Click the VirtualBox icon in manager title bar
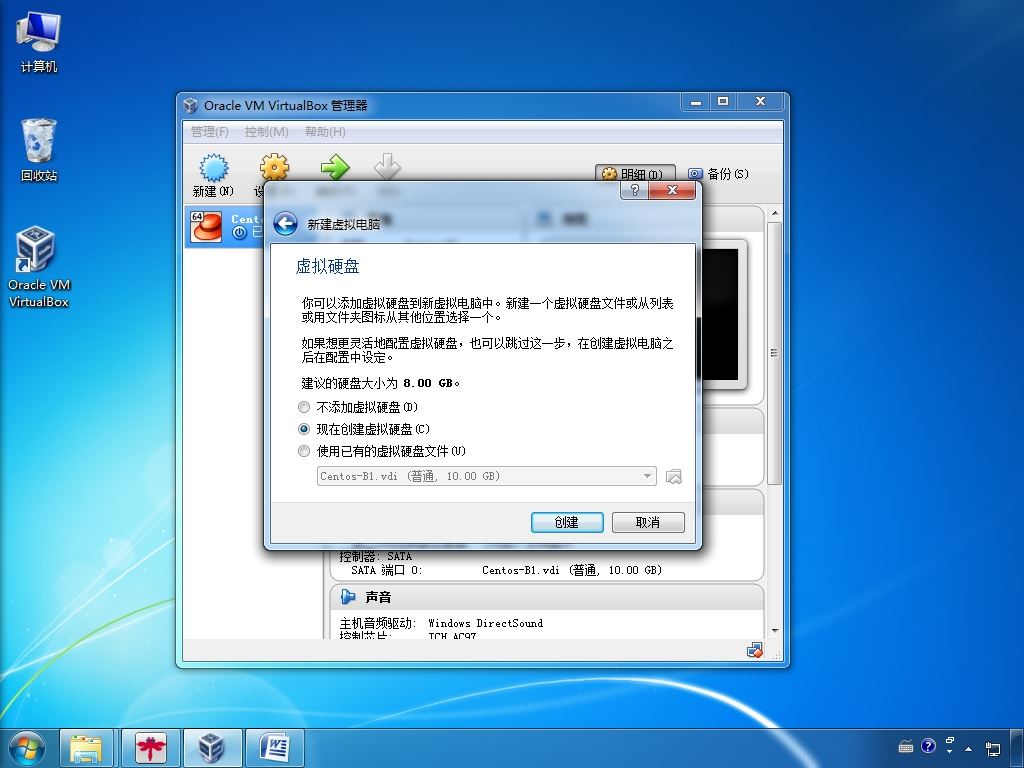Screen dimensions: 1024x768 (x=191, y=105)
